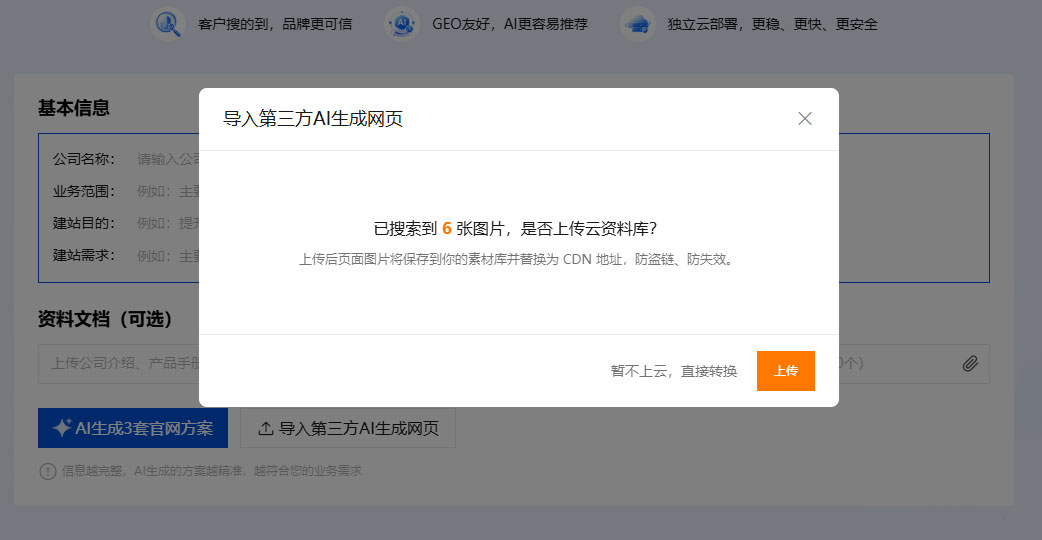Viewport: 1042px width, 540px height.
Task: Click the 客户搜的到，品牌更可信 text
Action: click(275, 24)
